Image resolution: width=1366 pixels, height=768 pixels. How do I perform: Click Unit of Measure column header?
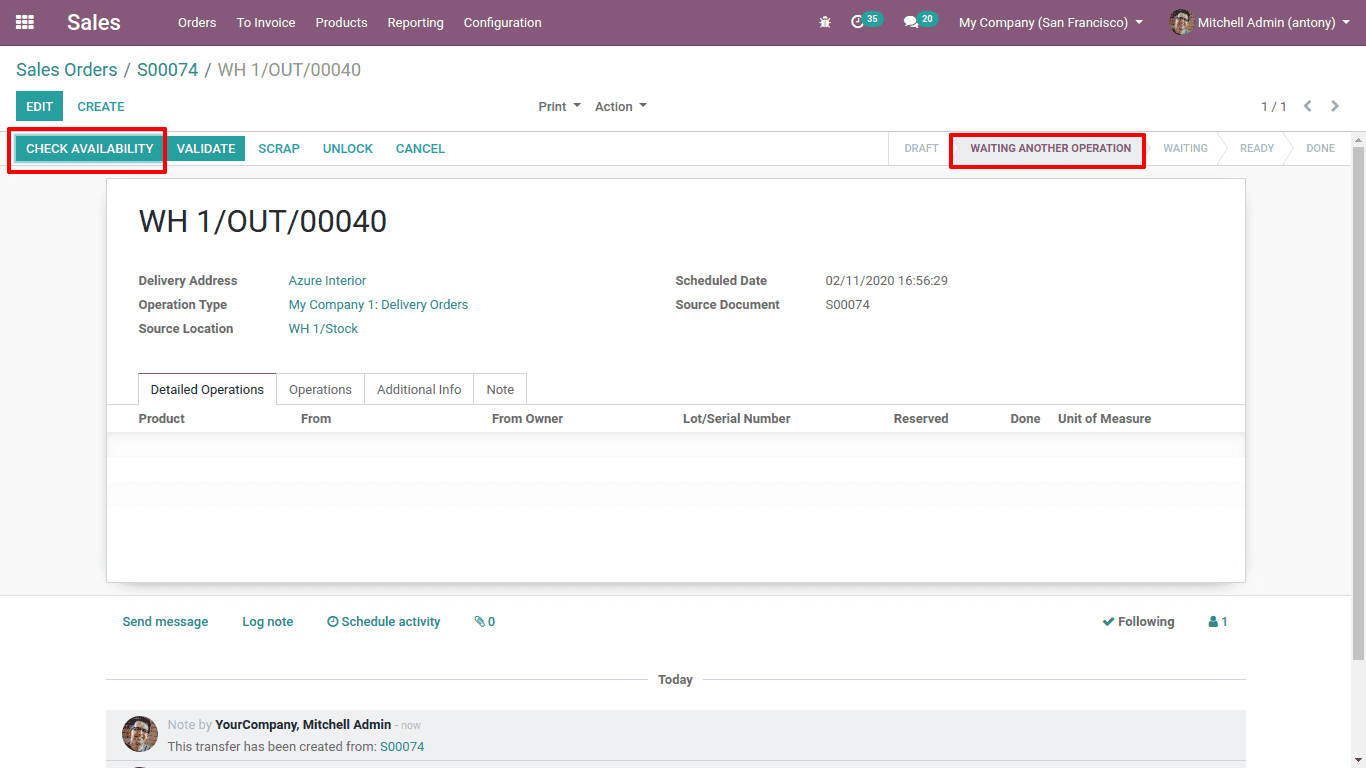point(1104,419)
